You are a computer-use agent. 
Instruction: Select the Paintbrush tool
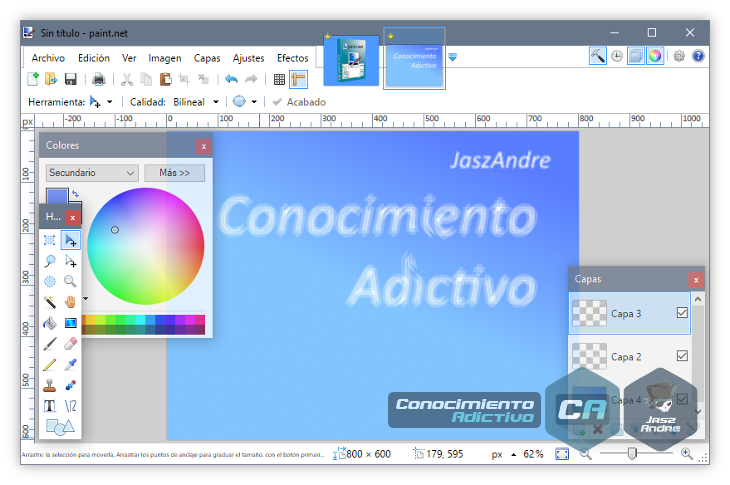pos(50,344)
